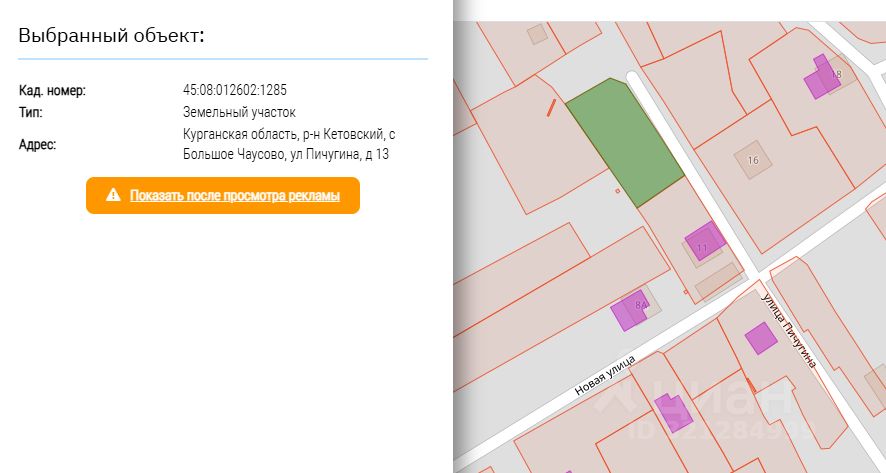The width and height of the screenshot is (886, 473).
Task: Click the 'Кад. номер:' label
Action: point(52,90)
